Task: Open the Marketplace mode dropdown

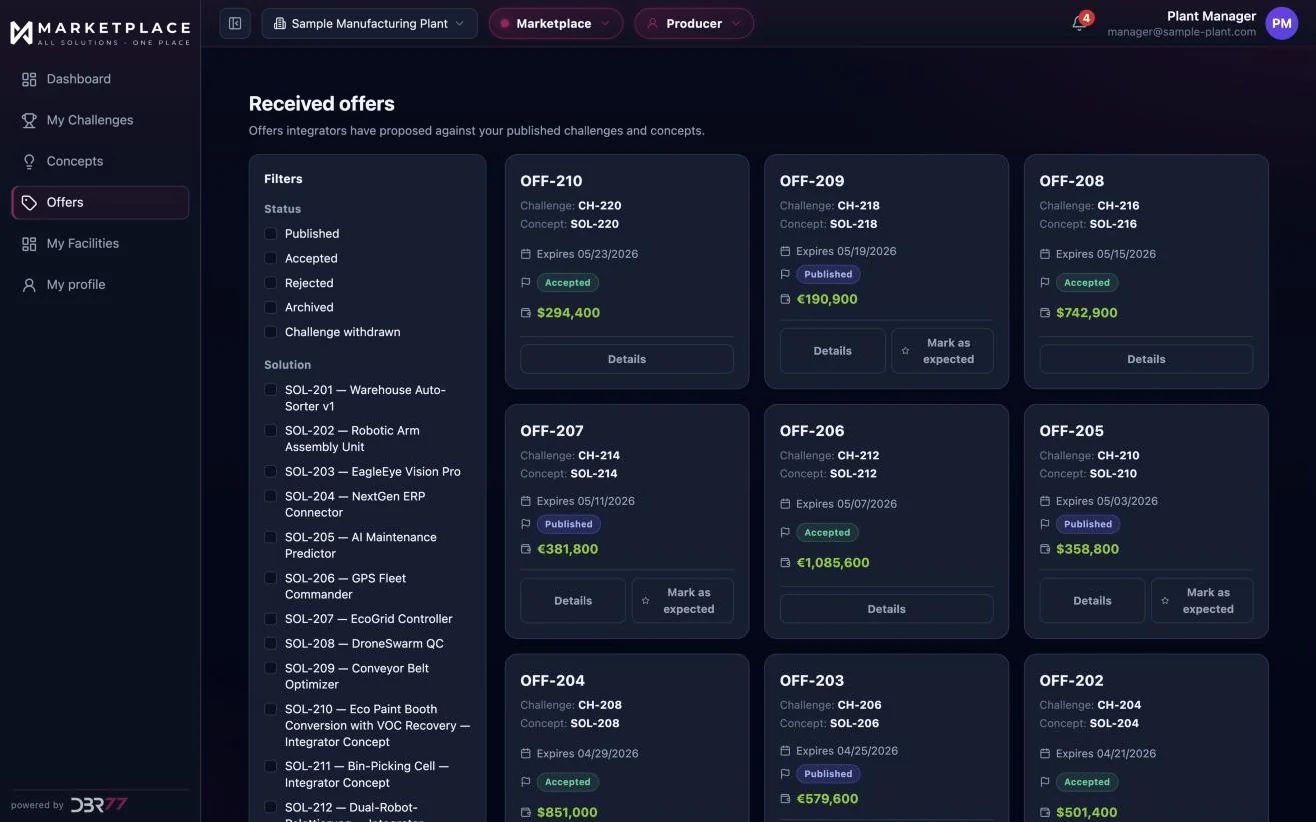Action: coord(555,23)
